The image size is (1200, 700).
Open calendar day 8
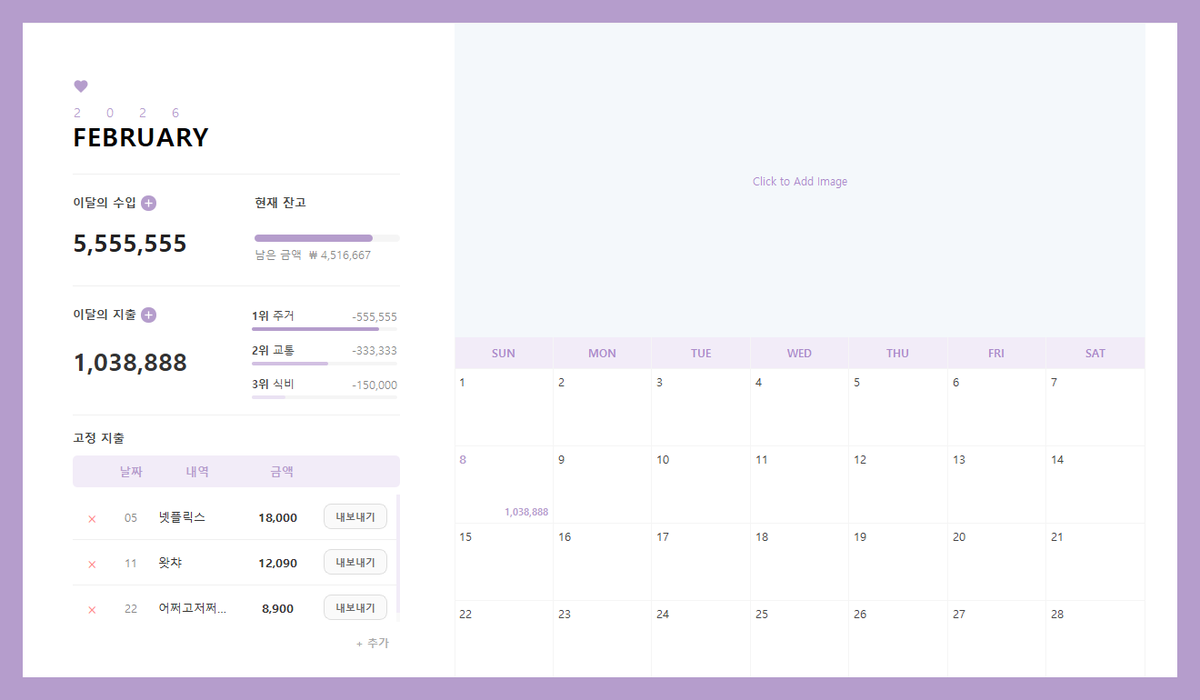[504, 485]
